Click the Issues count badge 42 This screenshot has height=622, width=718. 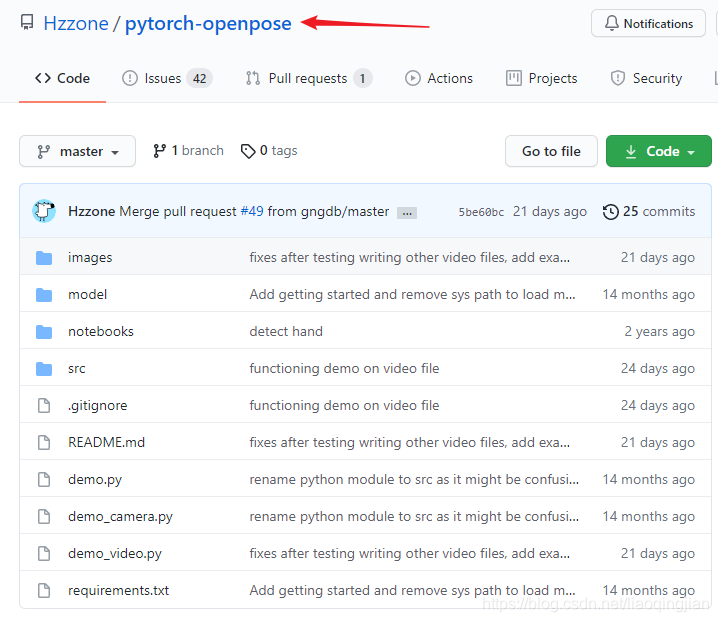coord(199,79)
